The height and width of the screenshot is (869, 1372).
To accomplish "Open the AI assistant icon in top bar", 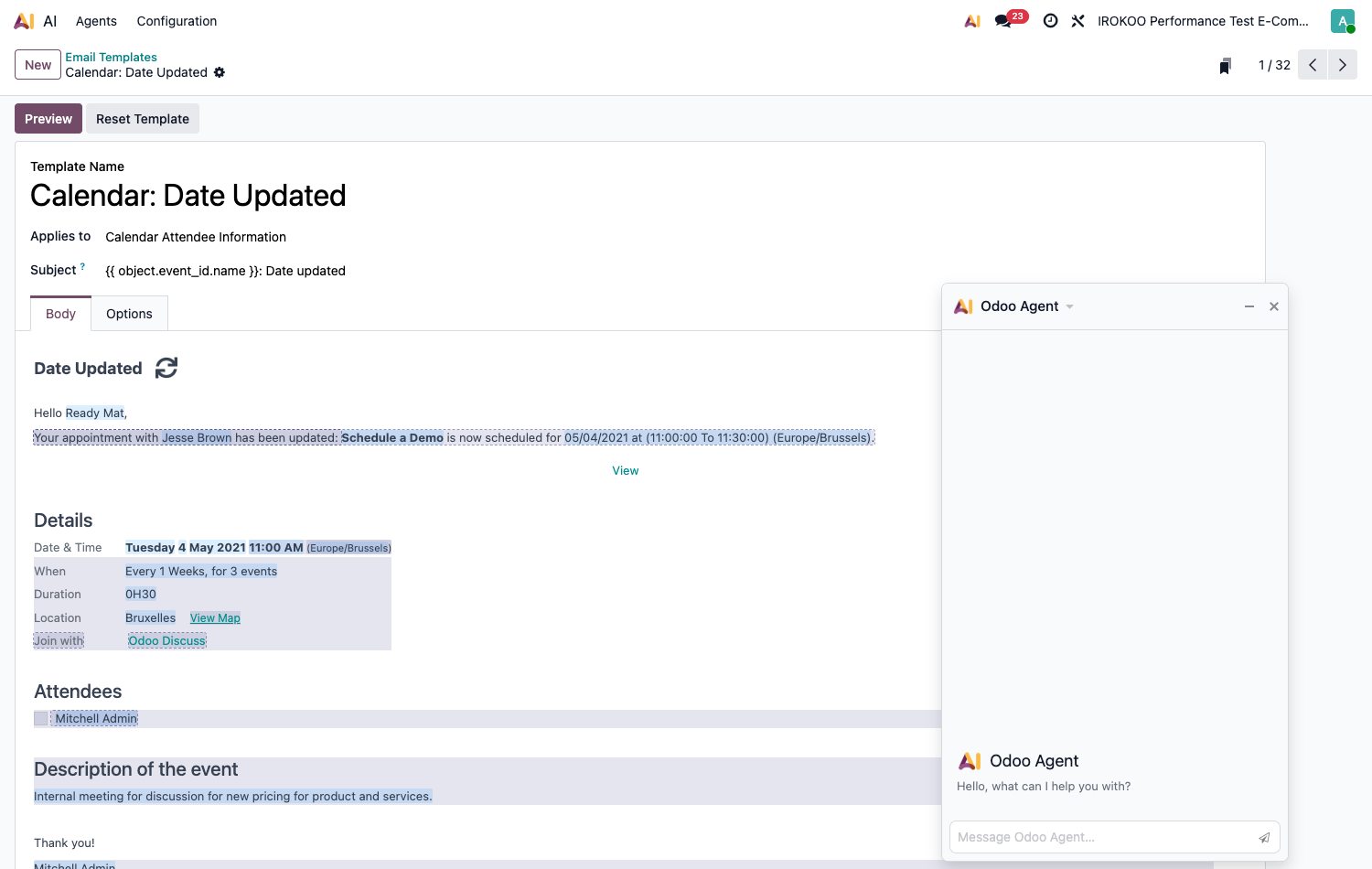I will (972, 21).
